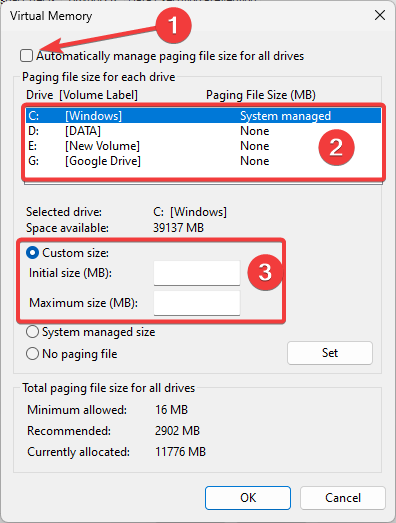Dismiss dialog with Cancel button
Image resolution: width=396 pixels, height=523 pixels.
coord(343,498)
